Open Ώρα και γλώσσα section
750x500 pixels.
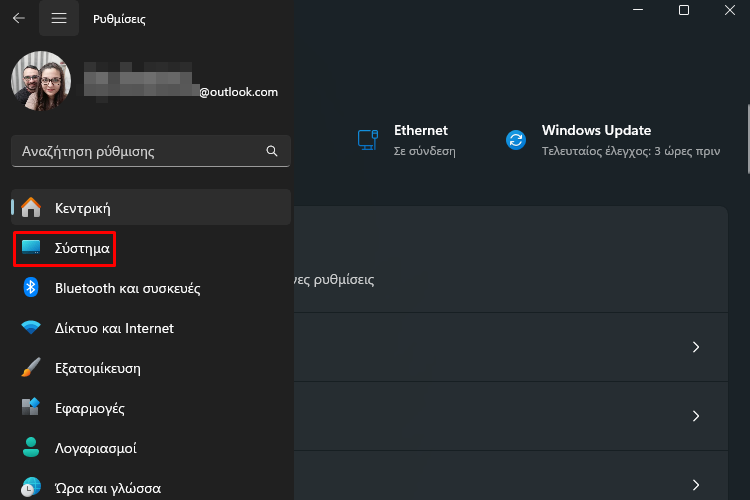[151, 488]
